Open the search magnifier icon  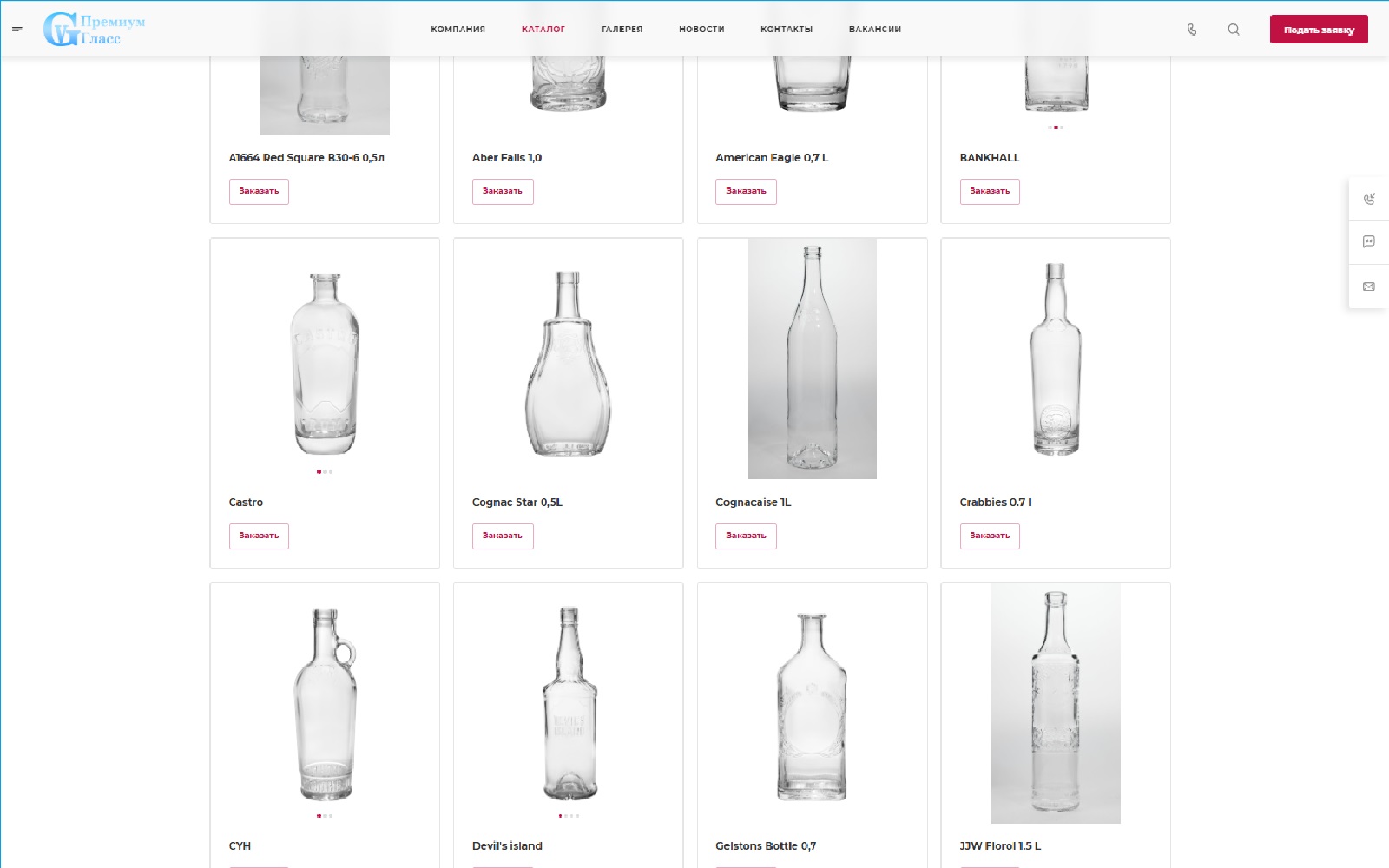click(1234, 30)
